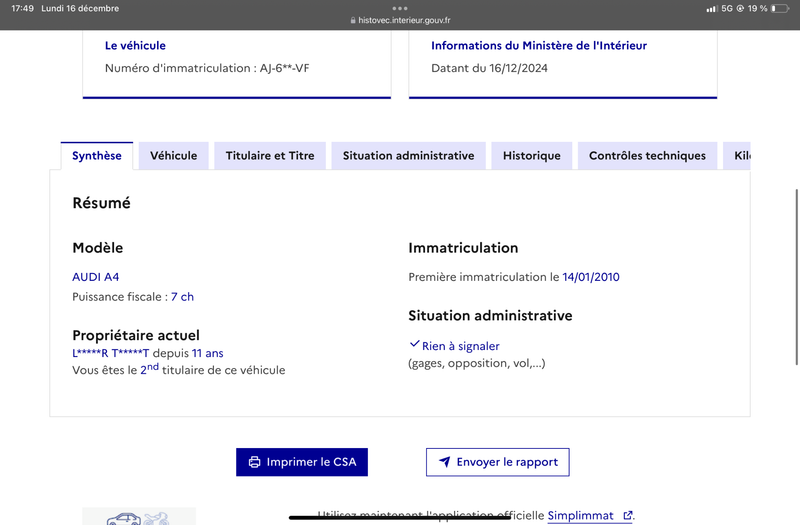Click the car and motorcycle illustration
The image size is (800, 525).
click(x=139, y=516)
